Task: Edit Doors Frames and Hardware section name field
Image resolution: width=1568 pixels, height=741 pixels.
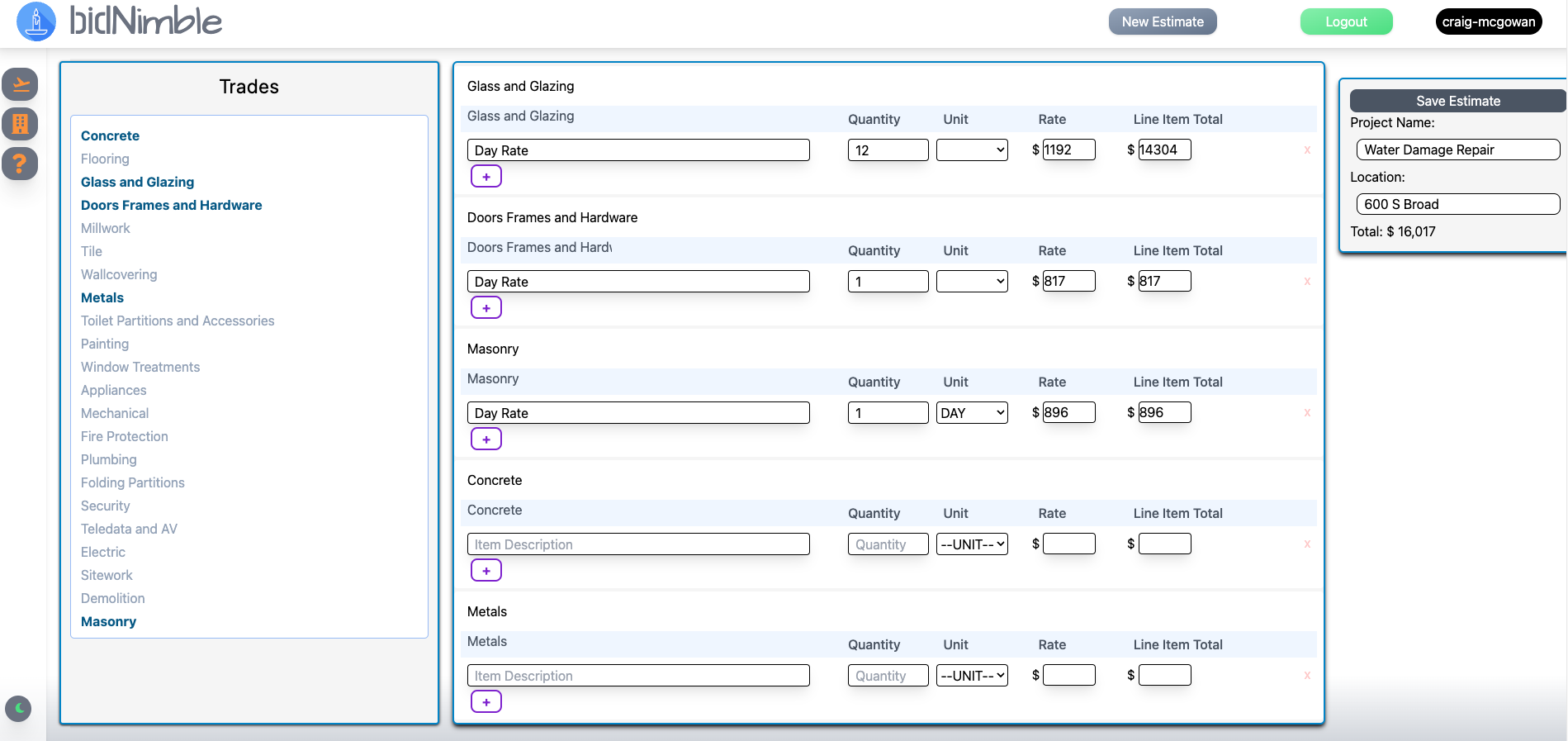Action: pos(540,248)
